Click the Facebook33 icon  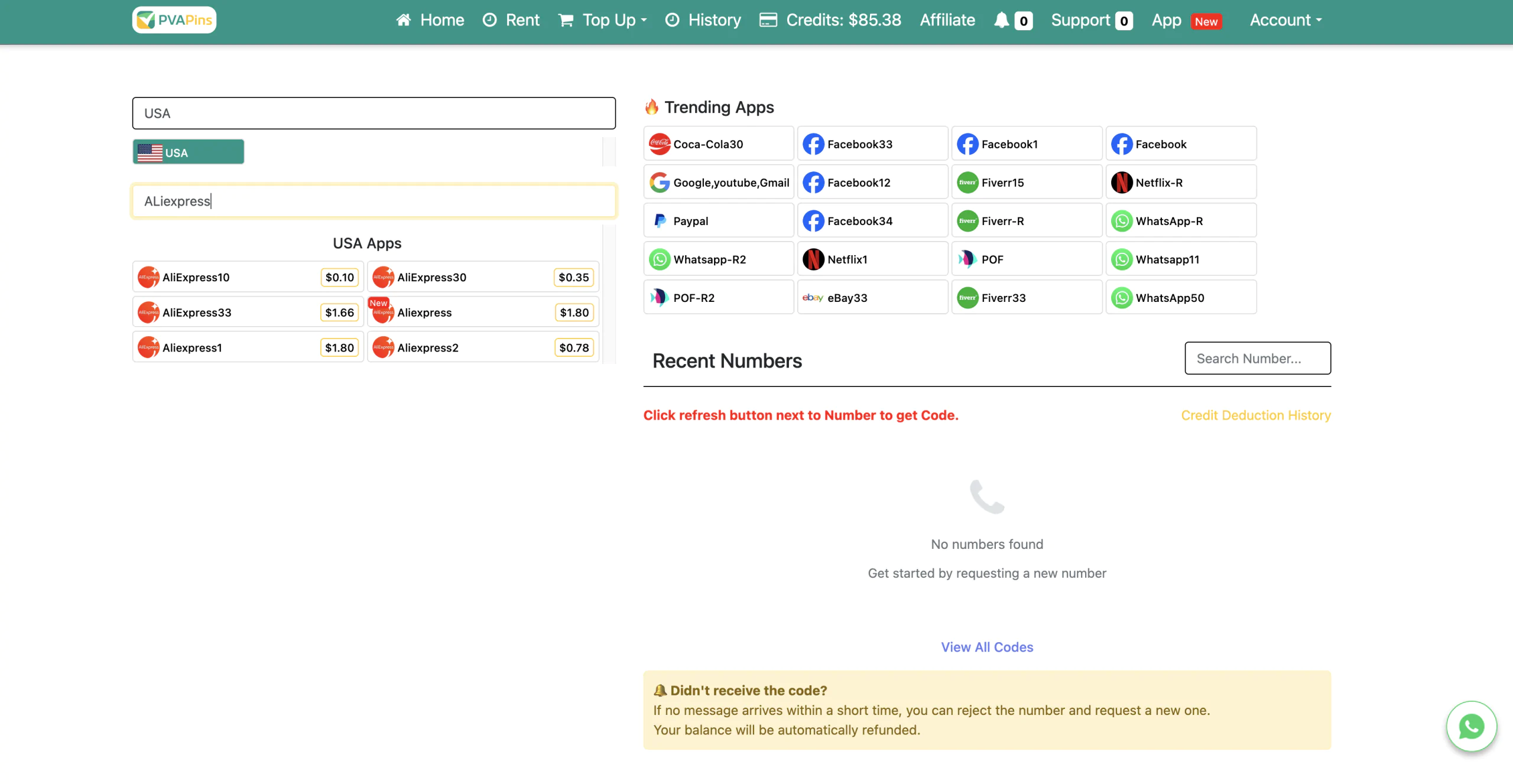(813, 144)
